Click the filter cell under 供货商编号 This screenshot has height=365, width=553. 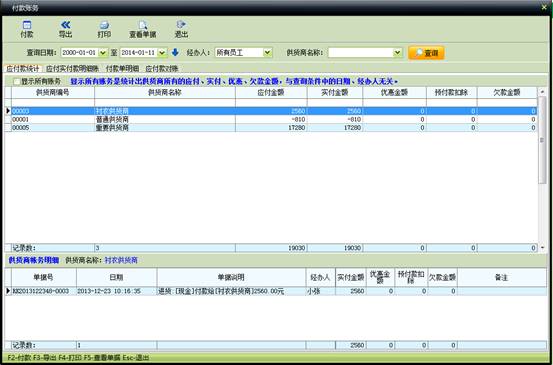(53, 103)
